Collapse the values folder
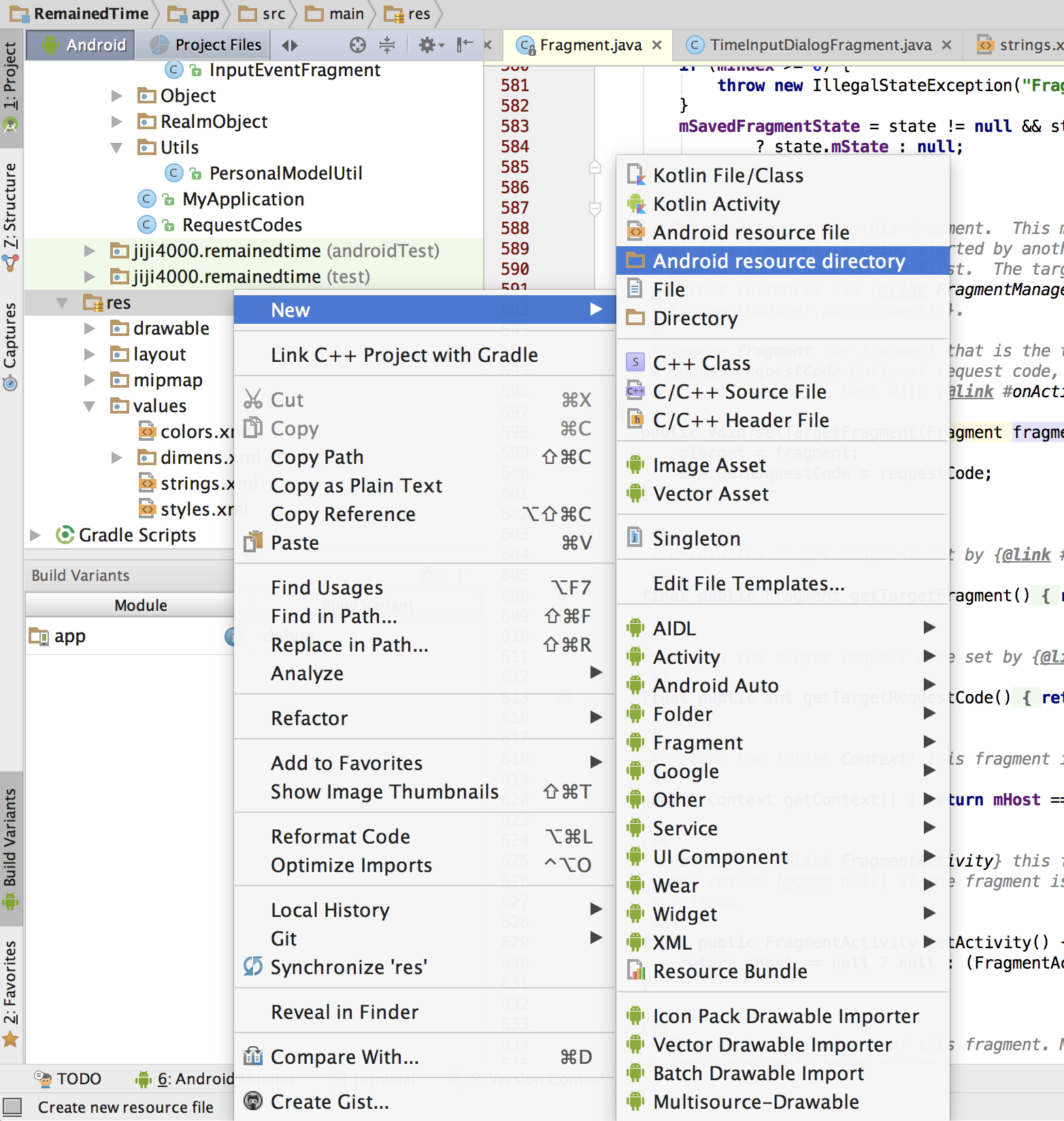The width and height of the screenshot is (1064, 1121). (89, 406)
